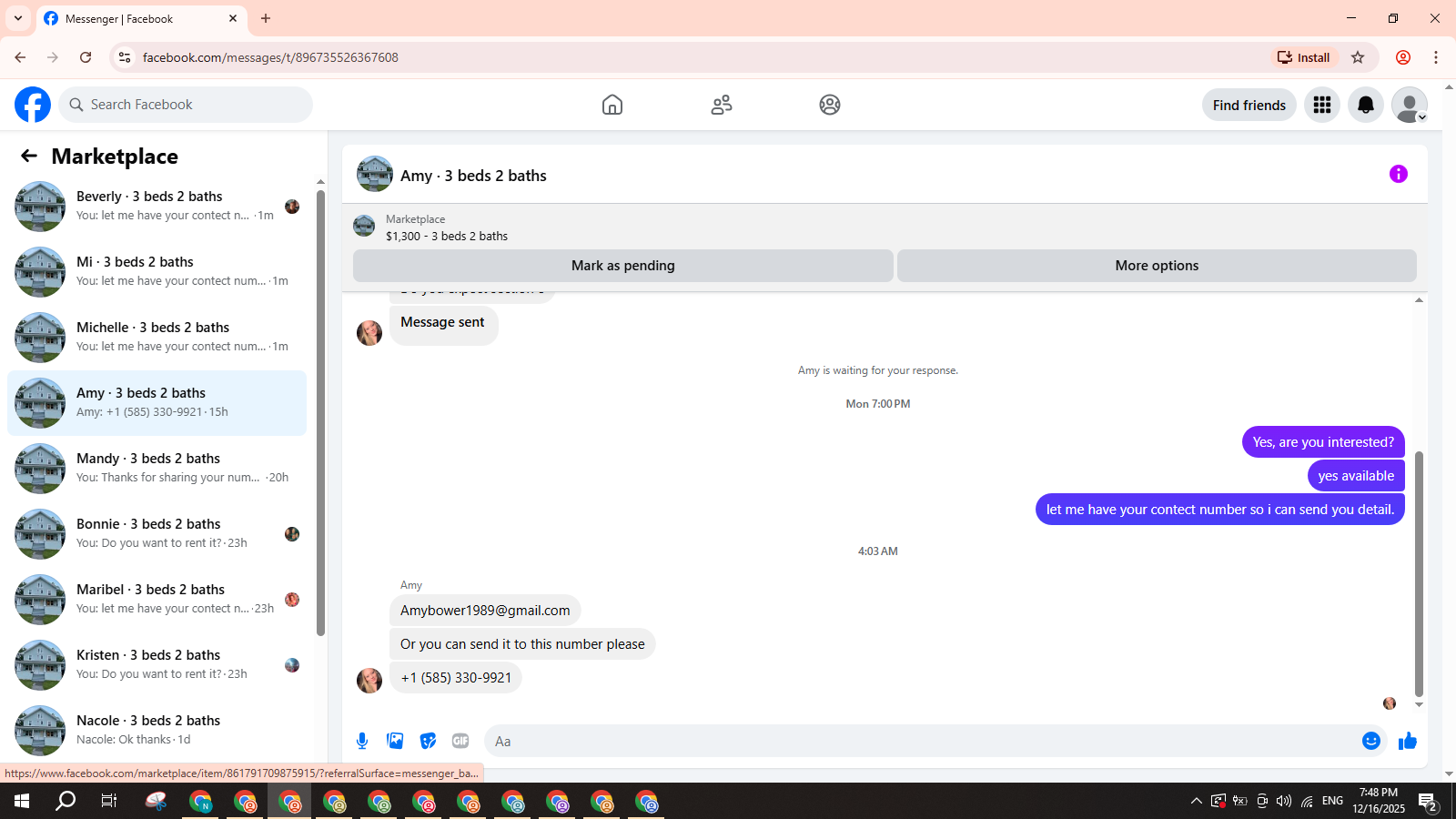Open the $1,300 - 3 beds 2 baths listing
The height and width of the screenshot is (819, 1456).
coord(447,236)
